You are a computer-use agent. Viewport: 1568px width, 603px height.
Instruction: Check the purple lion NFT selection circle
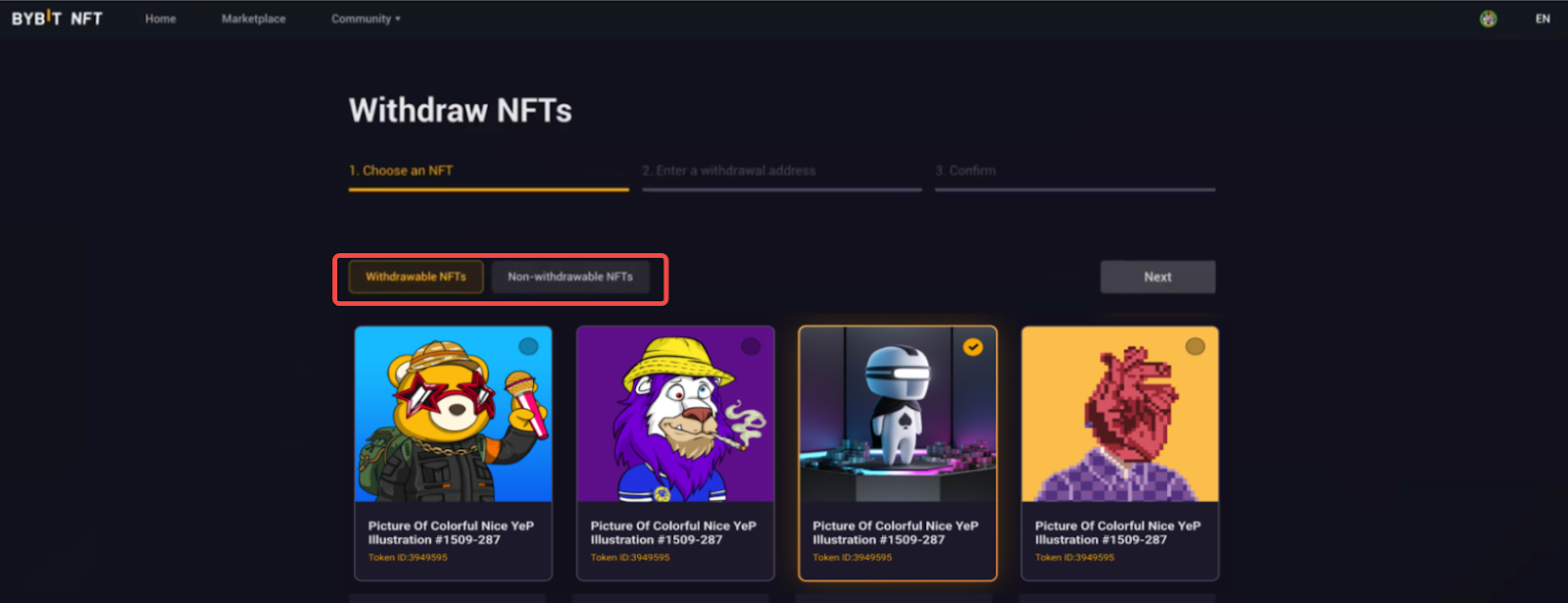tap(751, 346)
